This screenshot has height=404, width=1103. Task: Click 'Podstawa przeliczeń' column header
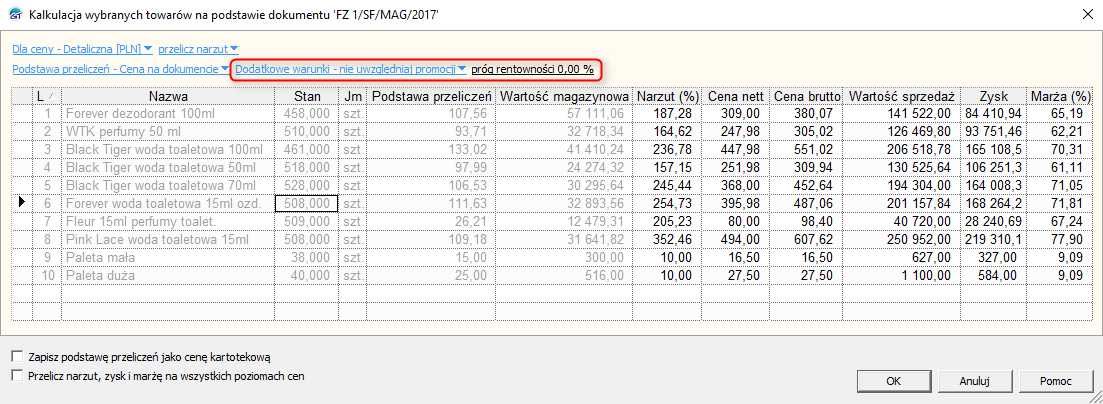[x=431, y=96]
